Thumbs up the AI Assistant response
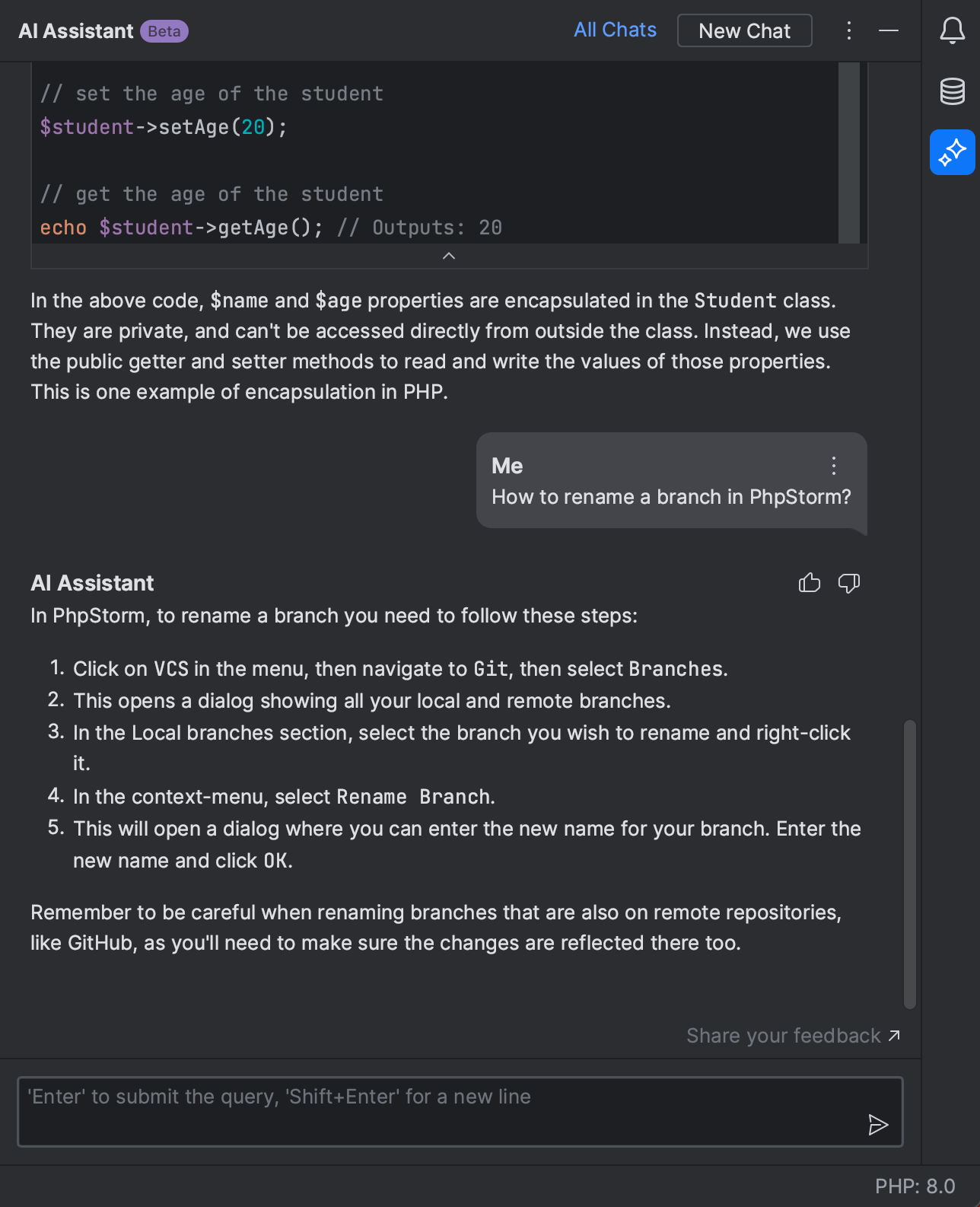Viewport: 980px width, 1207px height. pos(809,583)
